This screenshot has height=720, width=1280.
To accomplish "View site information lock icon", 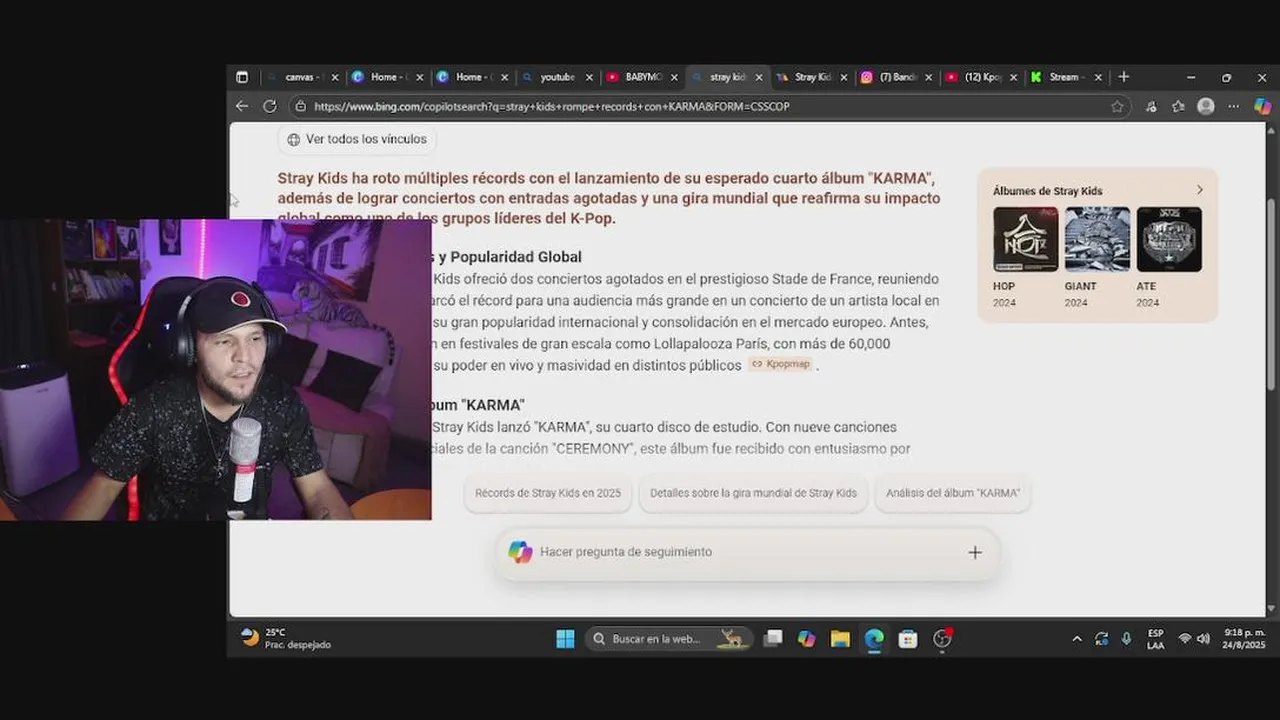I will [299, 106].
